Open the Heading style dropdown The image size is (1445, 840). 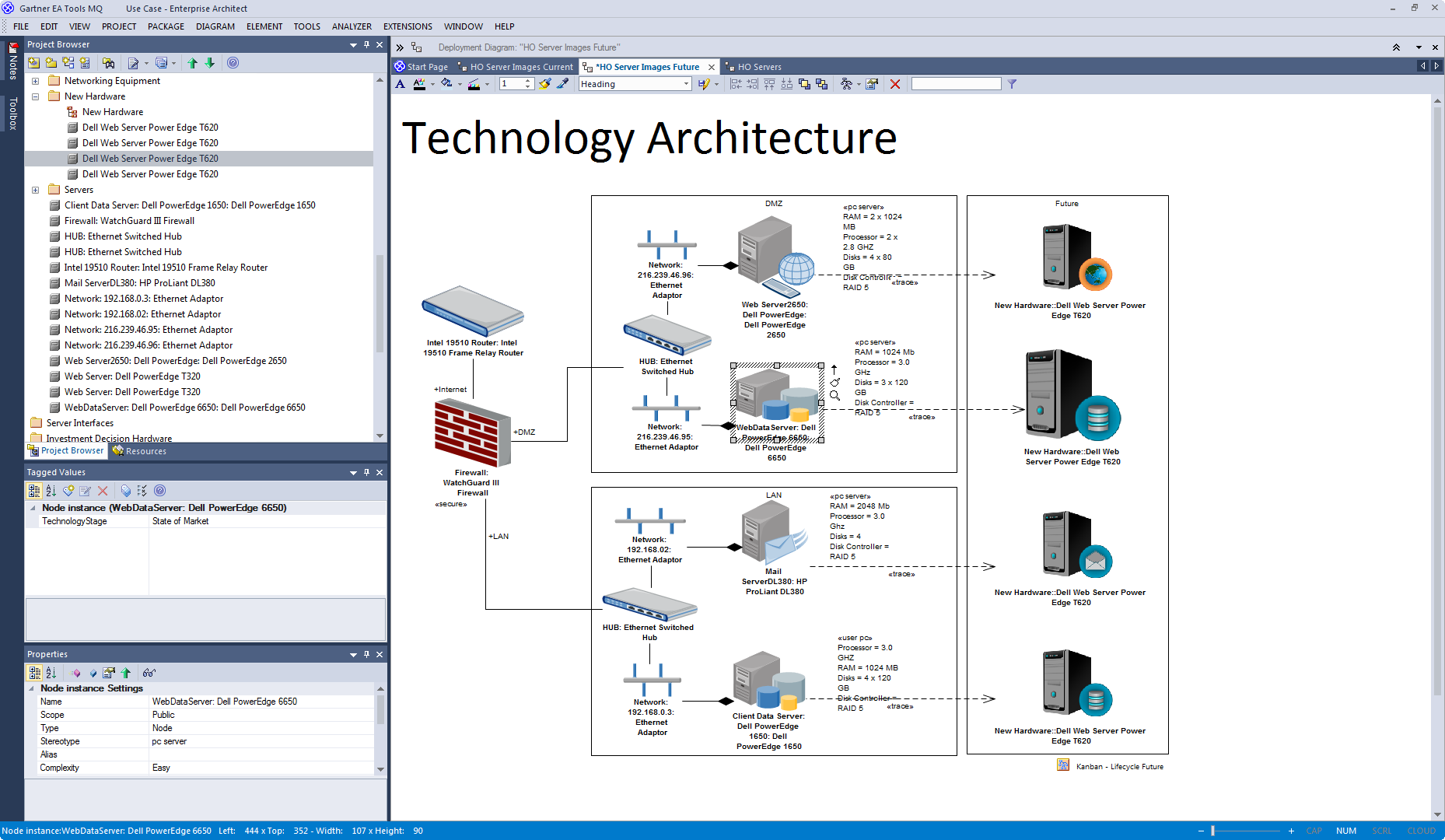688,84
